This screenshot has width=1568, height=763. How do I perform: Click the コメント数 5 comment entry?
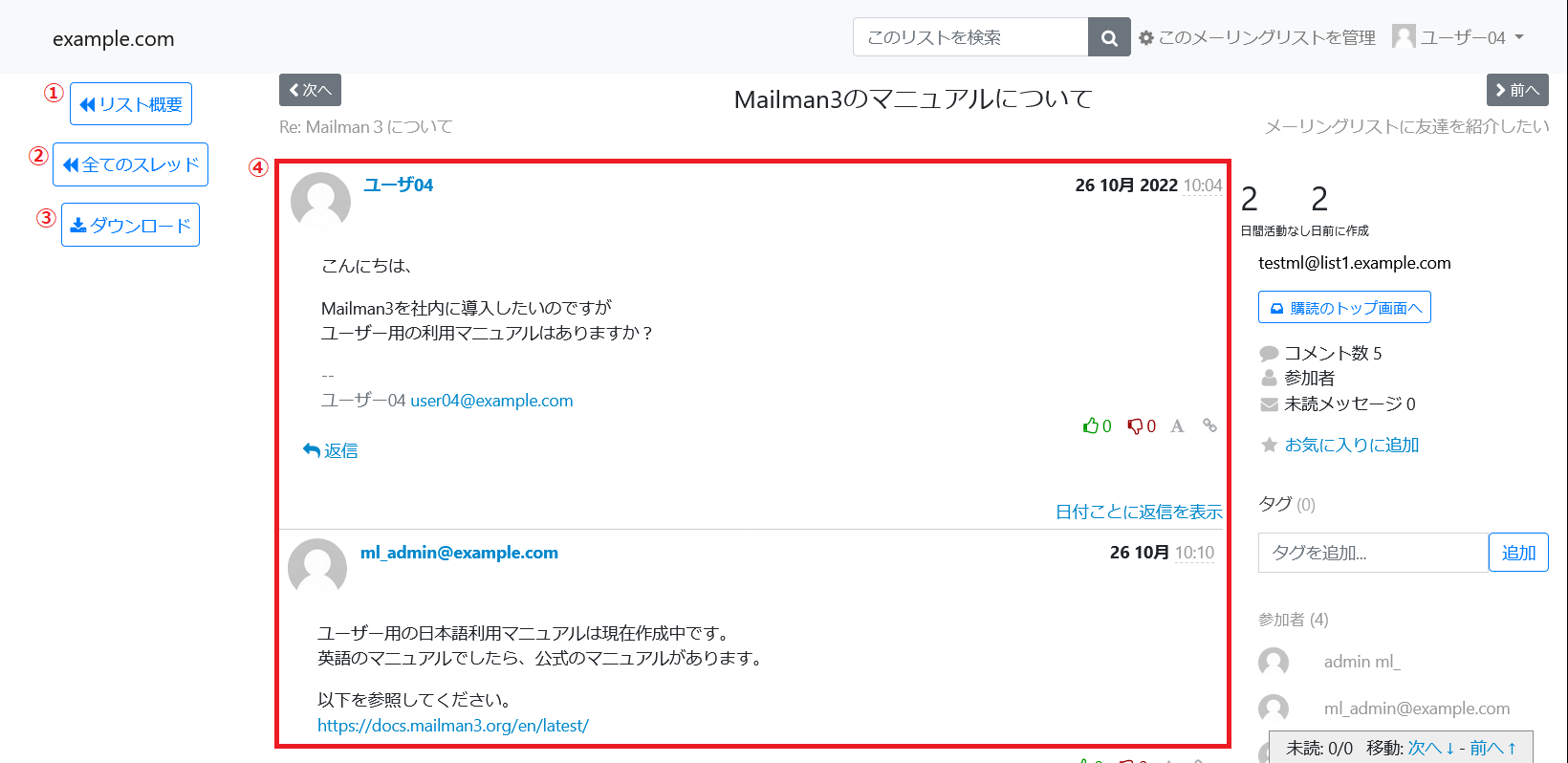pyautogui.click(x=1321, y=353)
